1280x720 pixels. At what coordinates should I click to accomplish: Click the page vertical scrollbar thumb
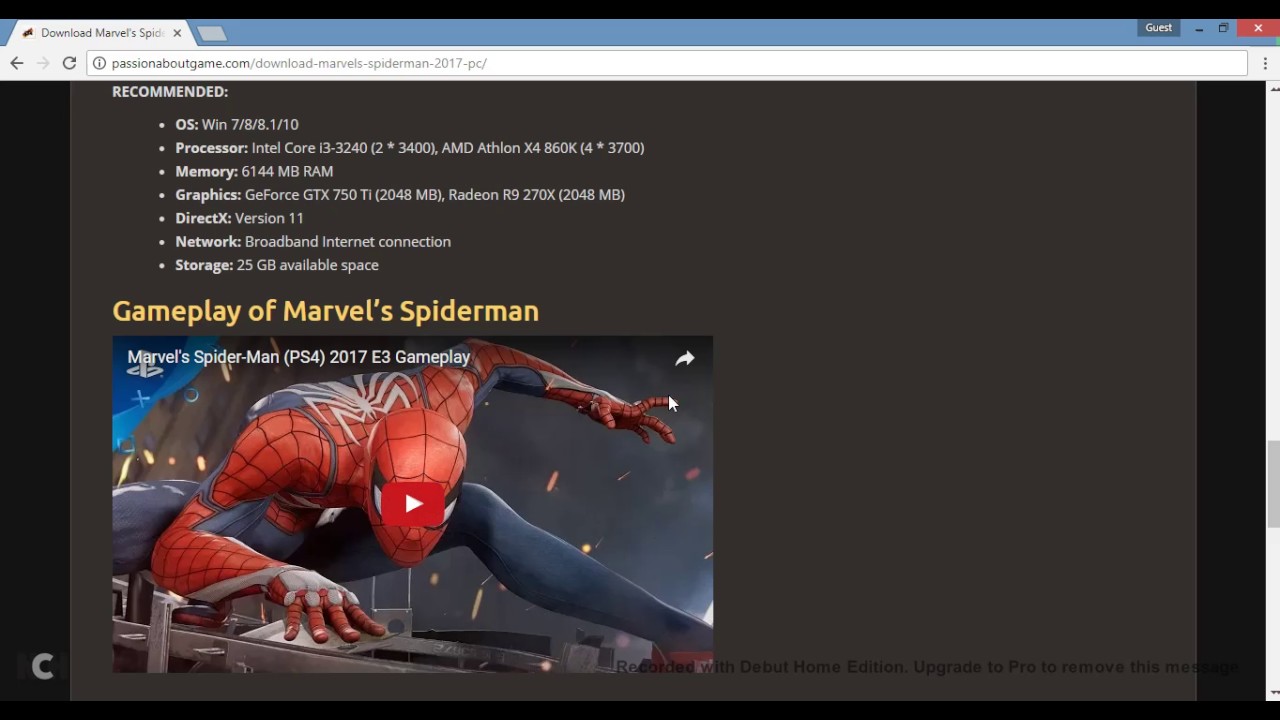tap(1273, 483)
